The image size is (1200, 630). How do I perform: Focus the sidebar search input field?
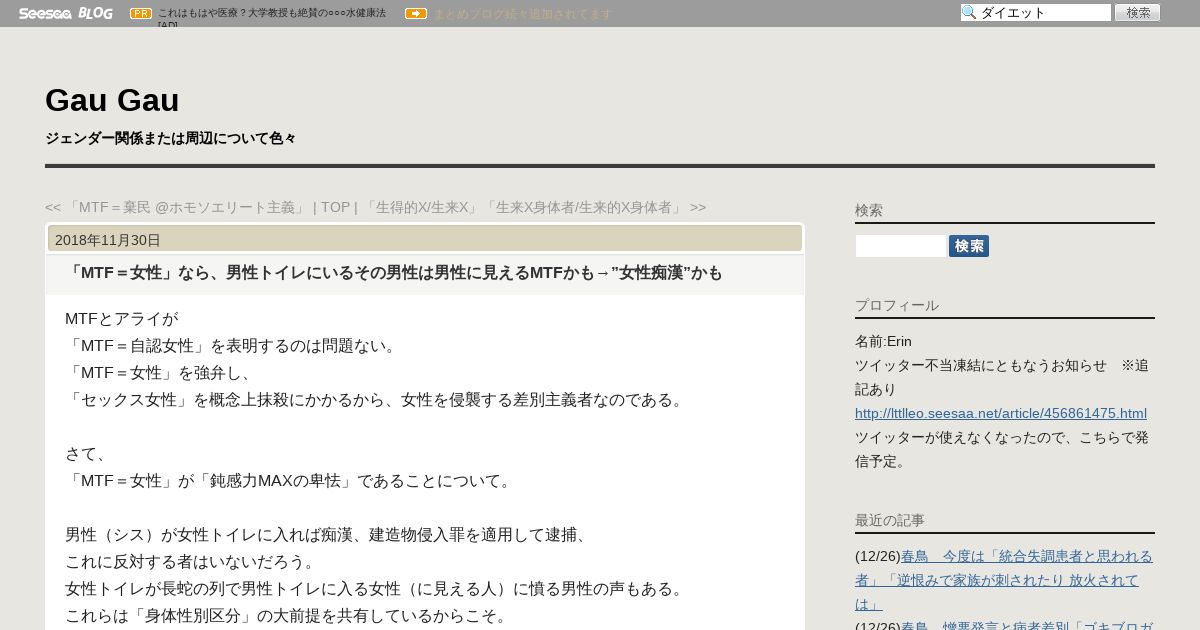pyautogui.click(x=900, y=246)
